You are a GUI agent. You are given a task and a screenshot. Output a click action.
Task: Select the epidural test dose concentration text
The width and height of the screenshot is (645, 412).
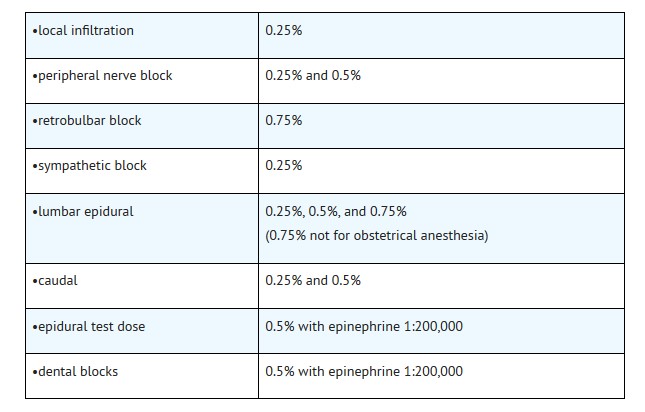364,327
